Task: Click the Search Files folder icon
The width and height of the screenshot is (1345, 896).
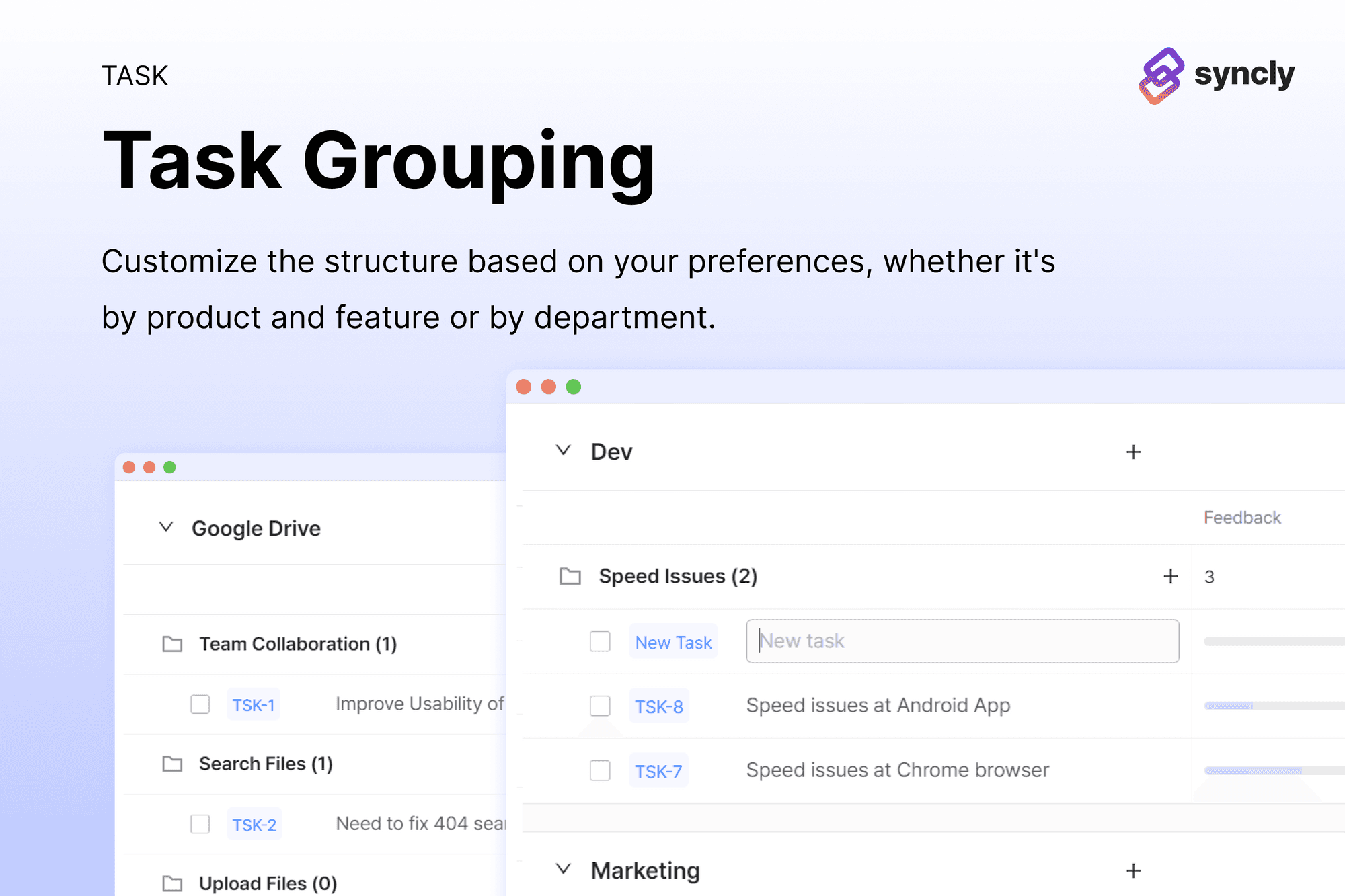Action: (173, 764)
